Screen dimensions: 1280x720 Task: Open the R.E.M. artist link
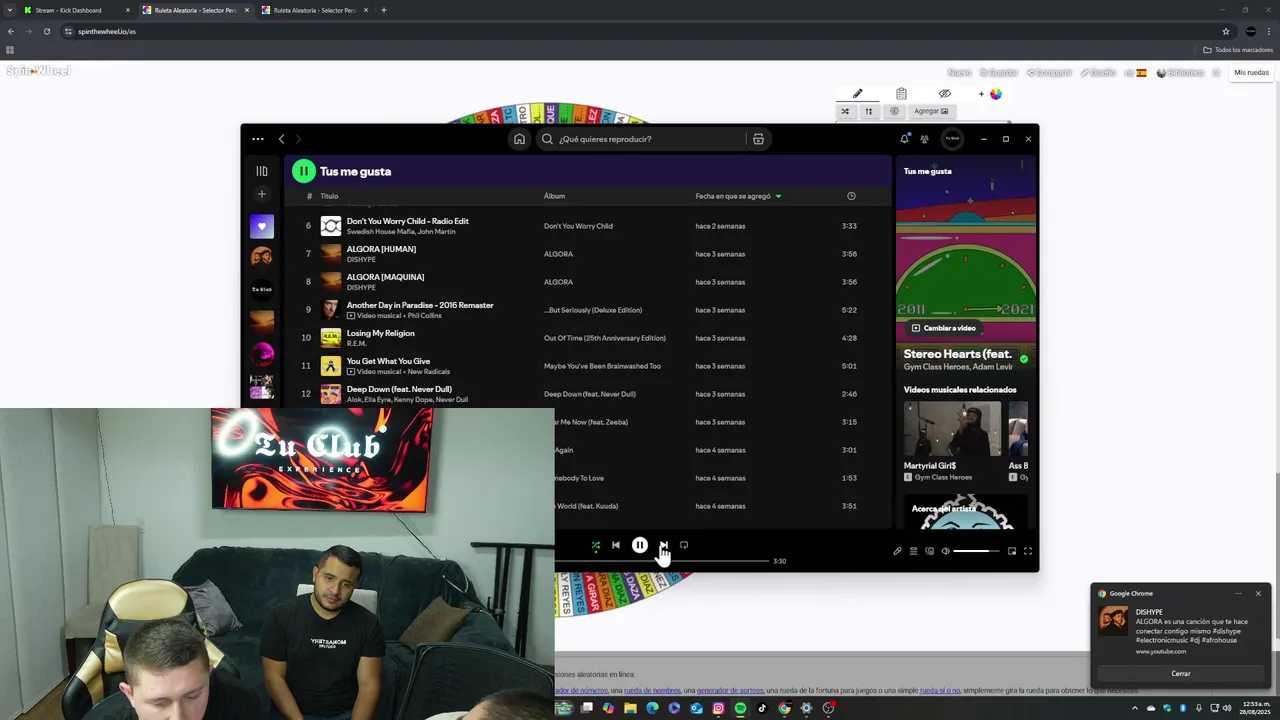357,344
